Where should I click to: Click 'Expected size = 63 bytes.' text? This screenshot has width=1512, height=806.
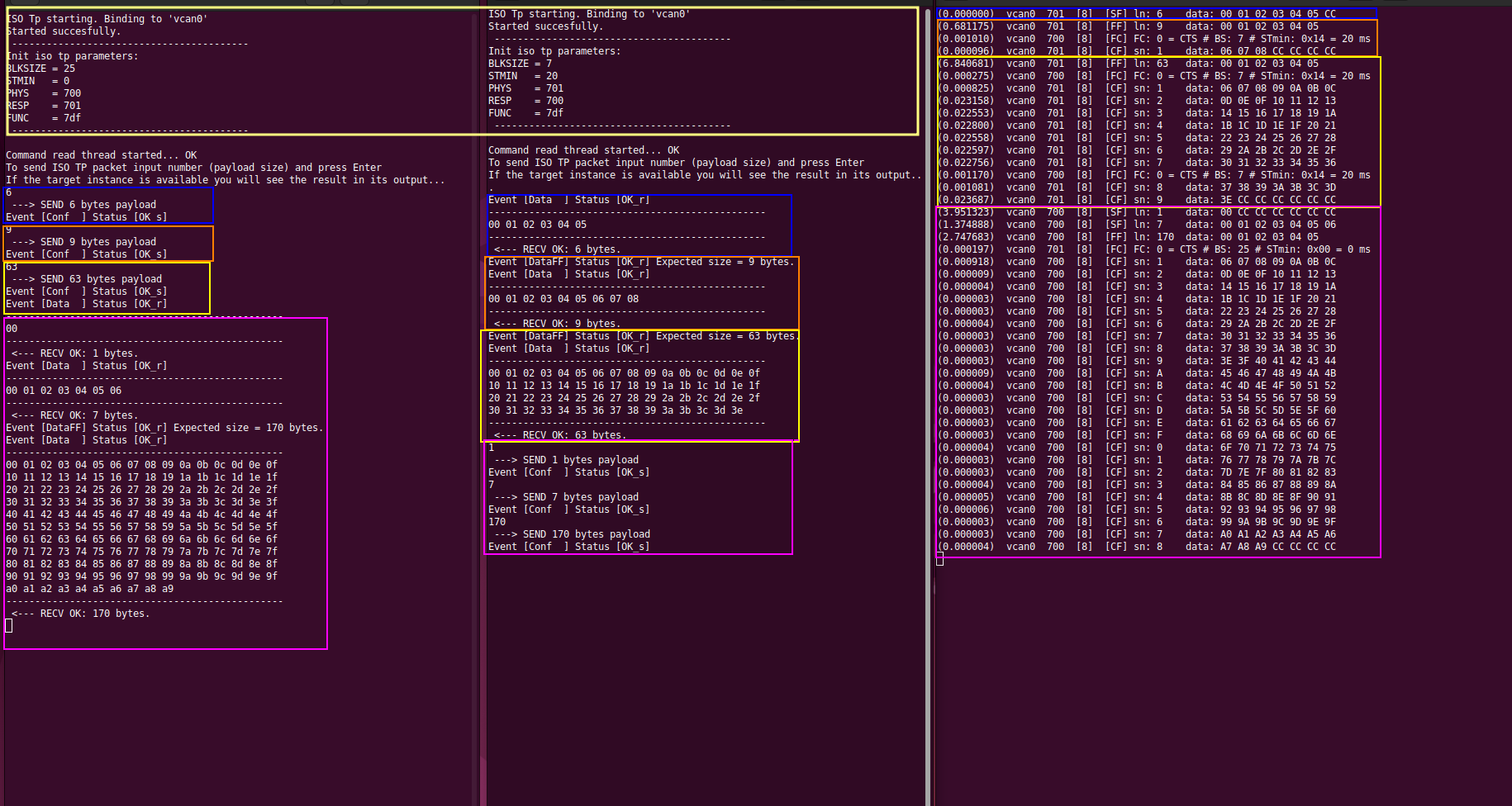tap(727, 336)
